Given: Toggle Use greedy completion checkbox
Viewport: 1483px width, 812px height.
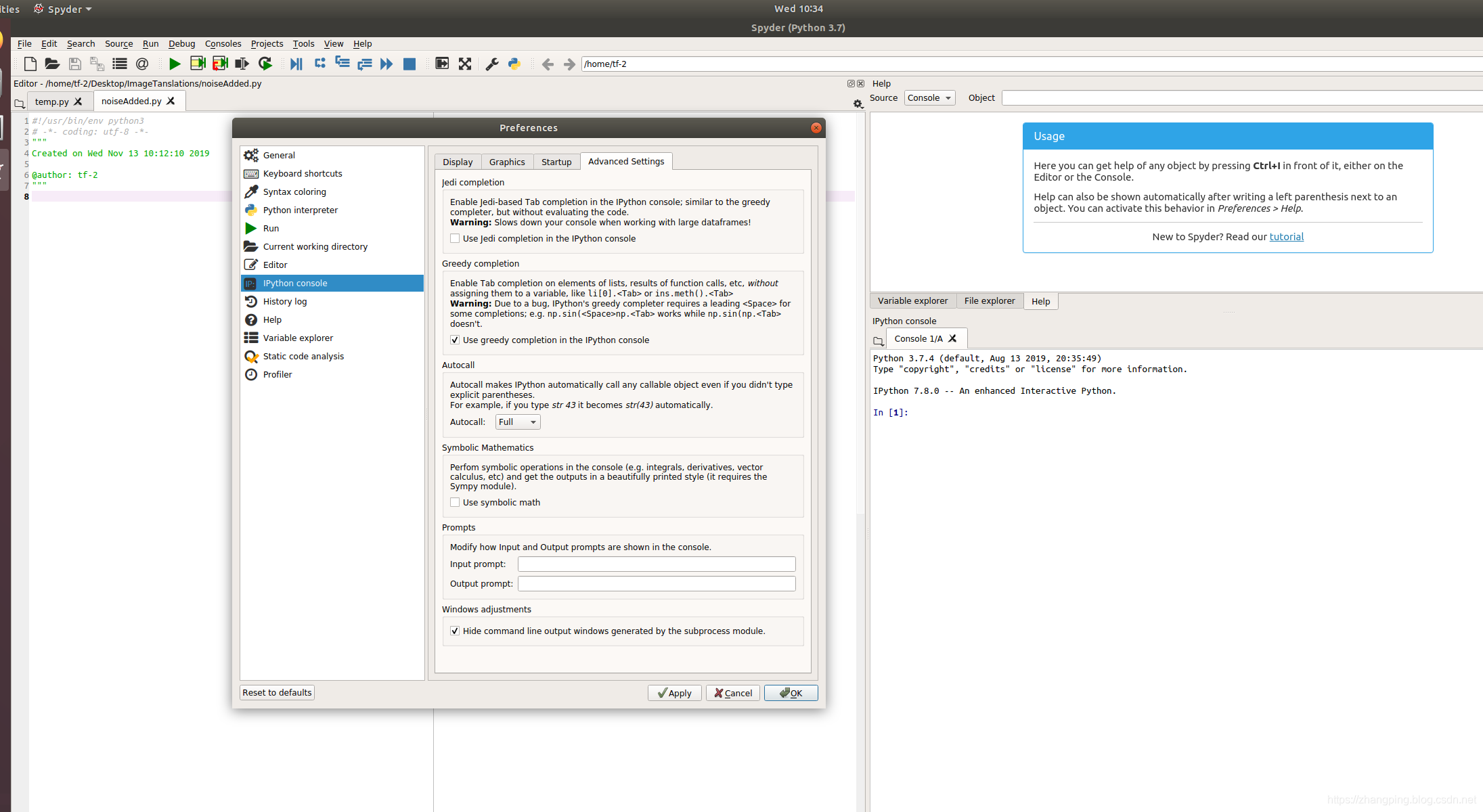Looking at the screenshot, I should 455,340.
